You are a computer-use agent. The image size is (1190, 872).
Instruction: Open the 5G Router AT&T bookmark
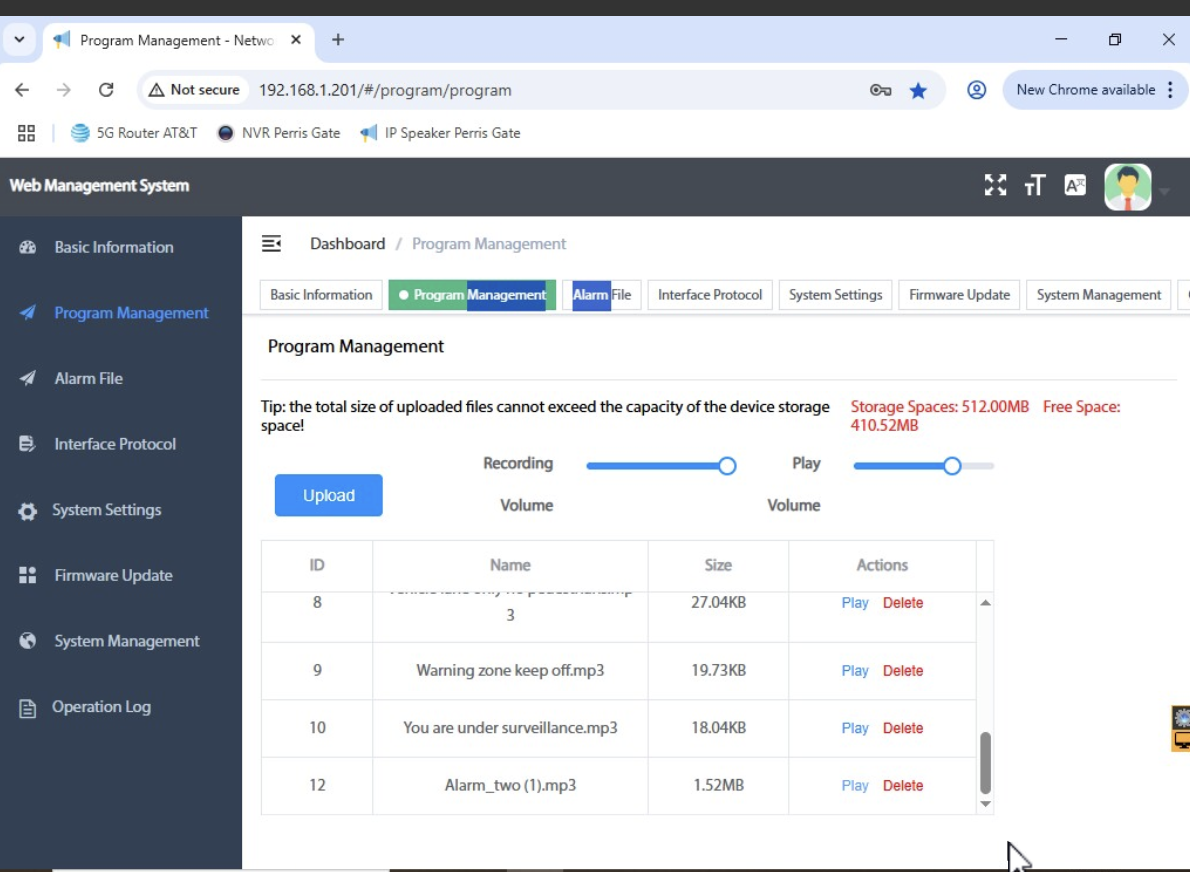click(x=134, y=133)
